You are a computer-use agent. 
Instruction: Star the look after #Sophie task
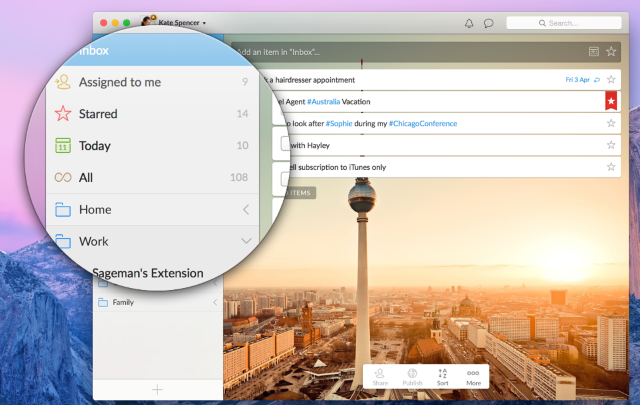click(611, 123)
